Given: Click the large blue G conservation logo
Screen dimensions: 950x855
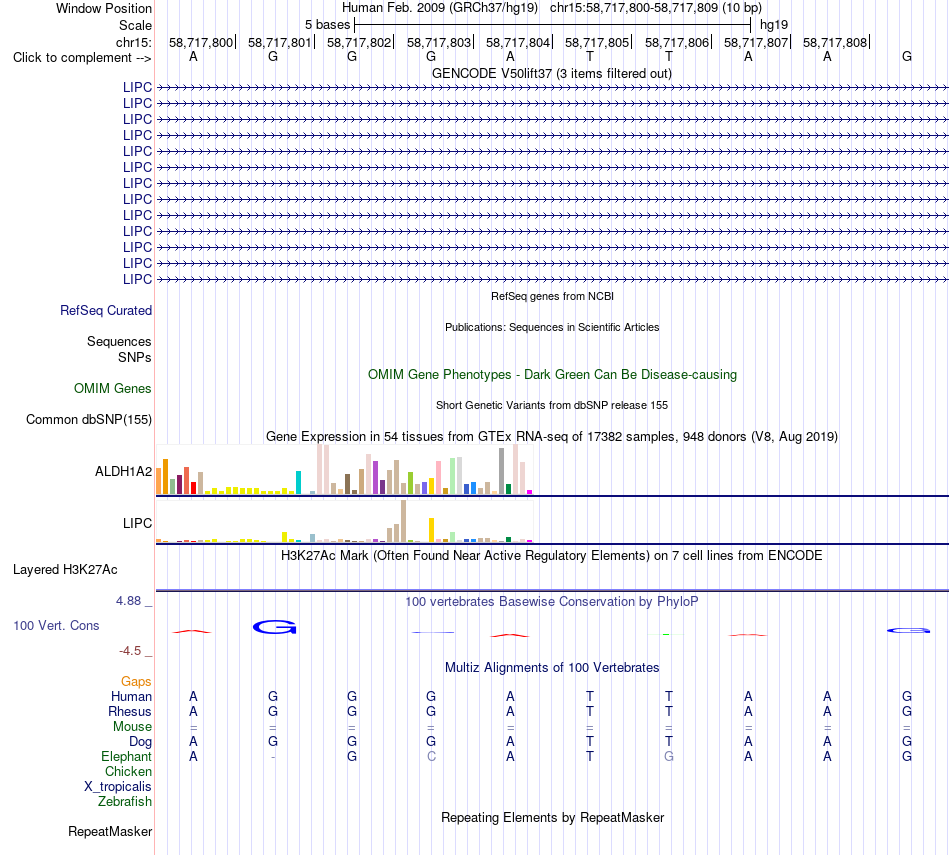Looking at the screenshot, I should (x=274, y=627).
